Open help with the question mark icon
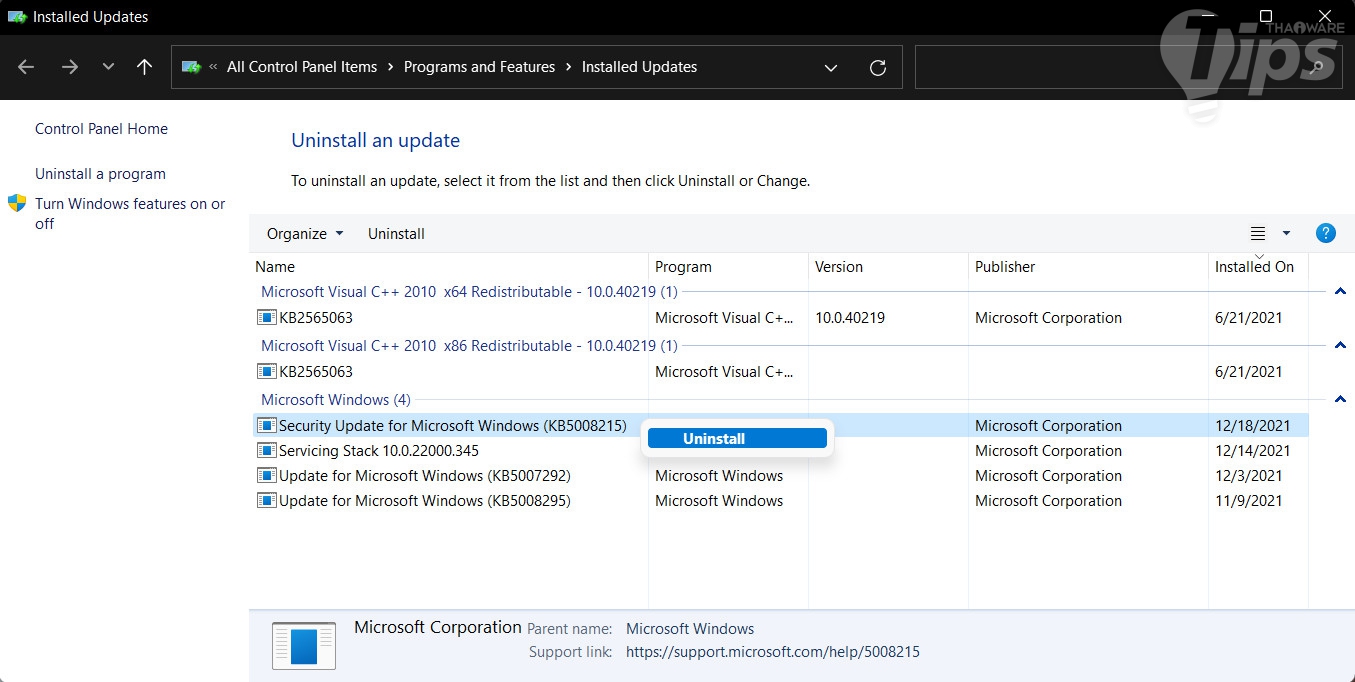 tap(1326, 233)
